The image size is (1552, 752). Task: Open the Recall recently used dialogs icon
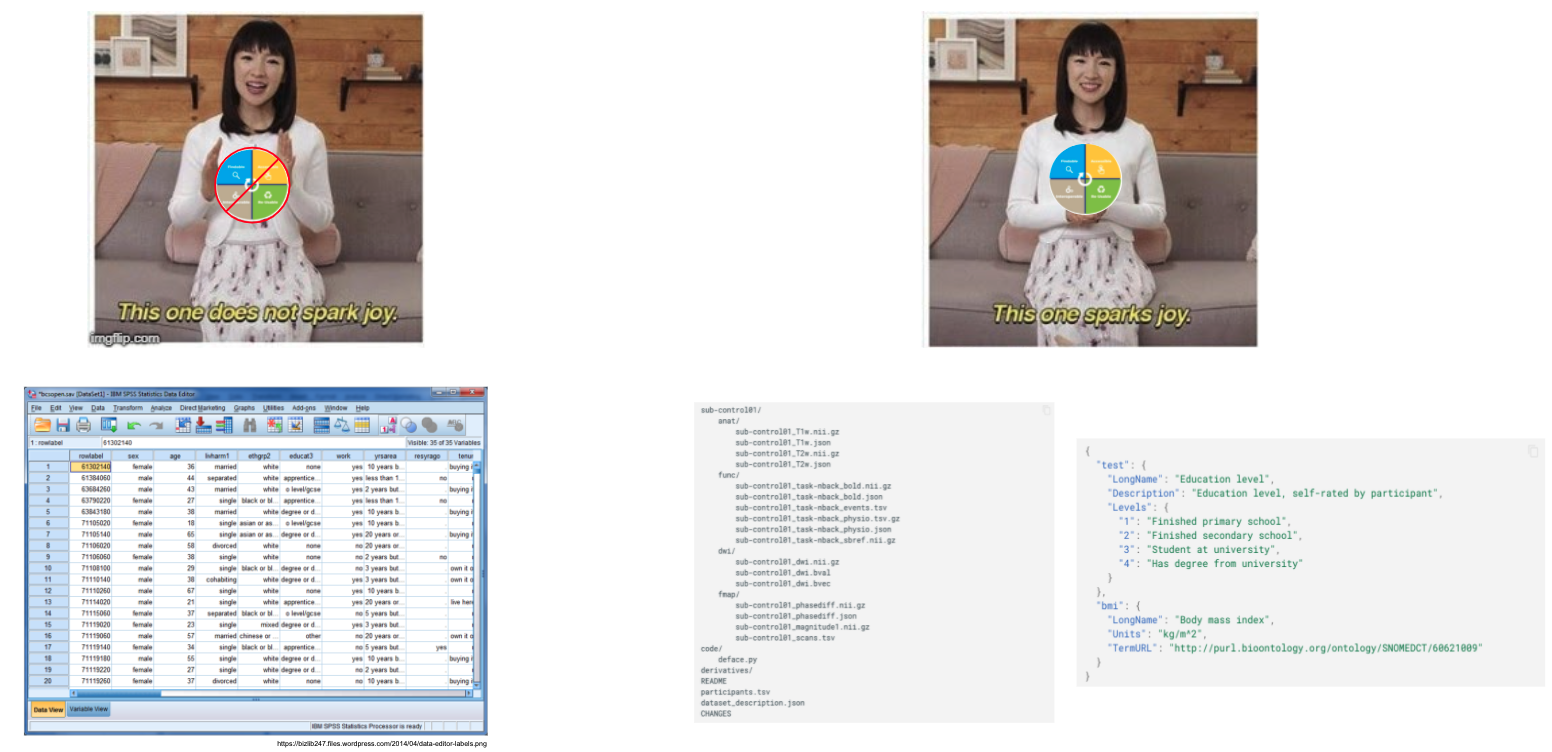pyautogui.click(x=109, y=425)
